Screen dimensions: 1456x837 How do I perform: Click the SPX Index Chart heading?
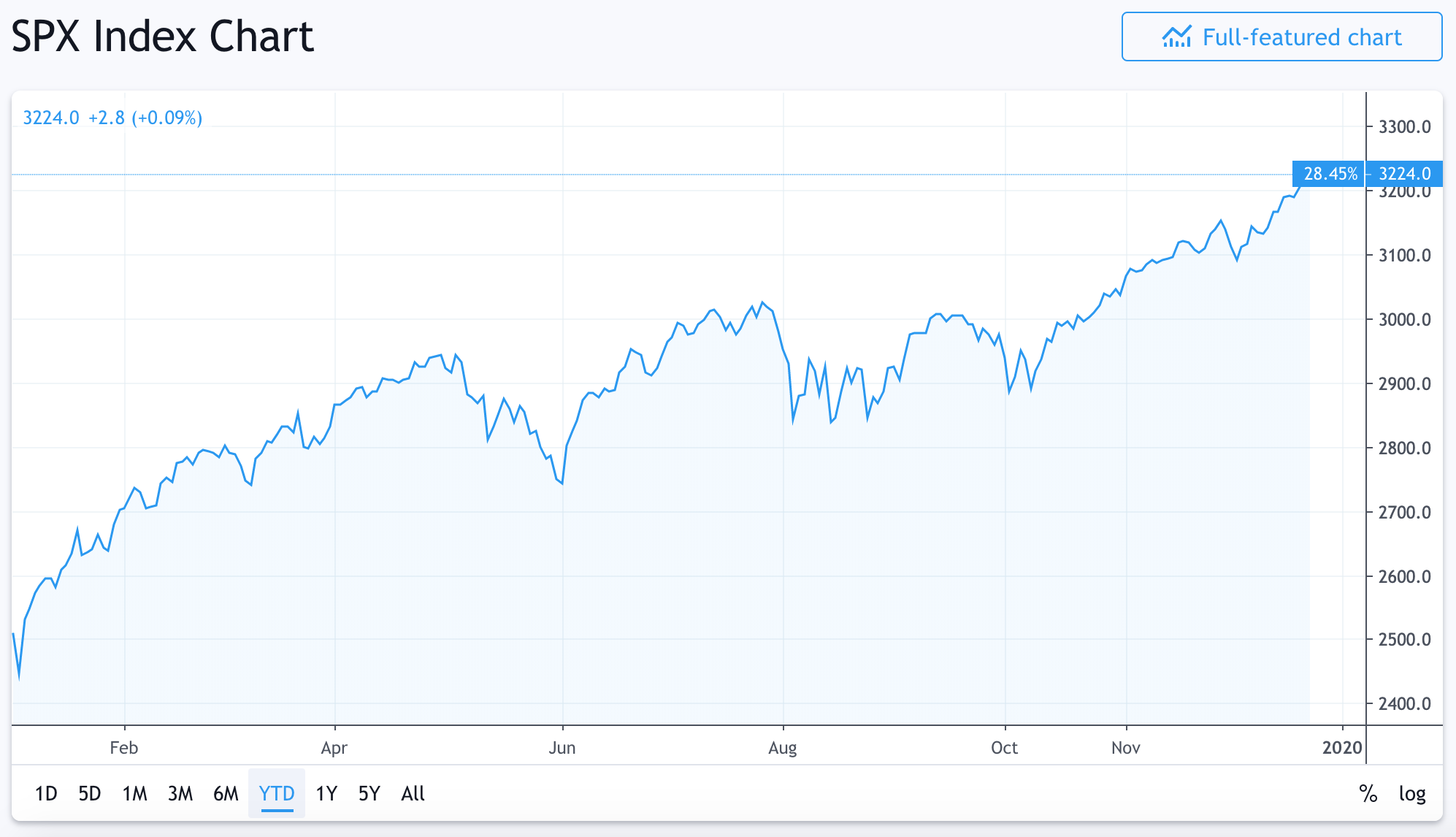pos(162,37)
